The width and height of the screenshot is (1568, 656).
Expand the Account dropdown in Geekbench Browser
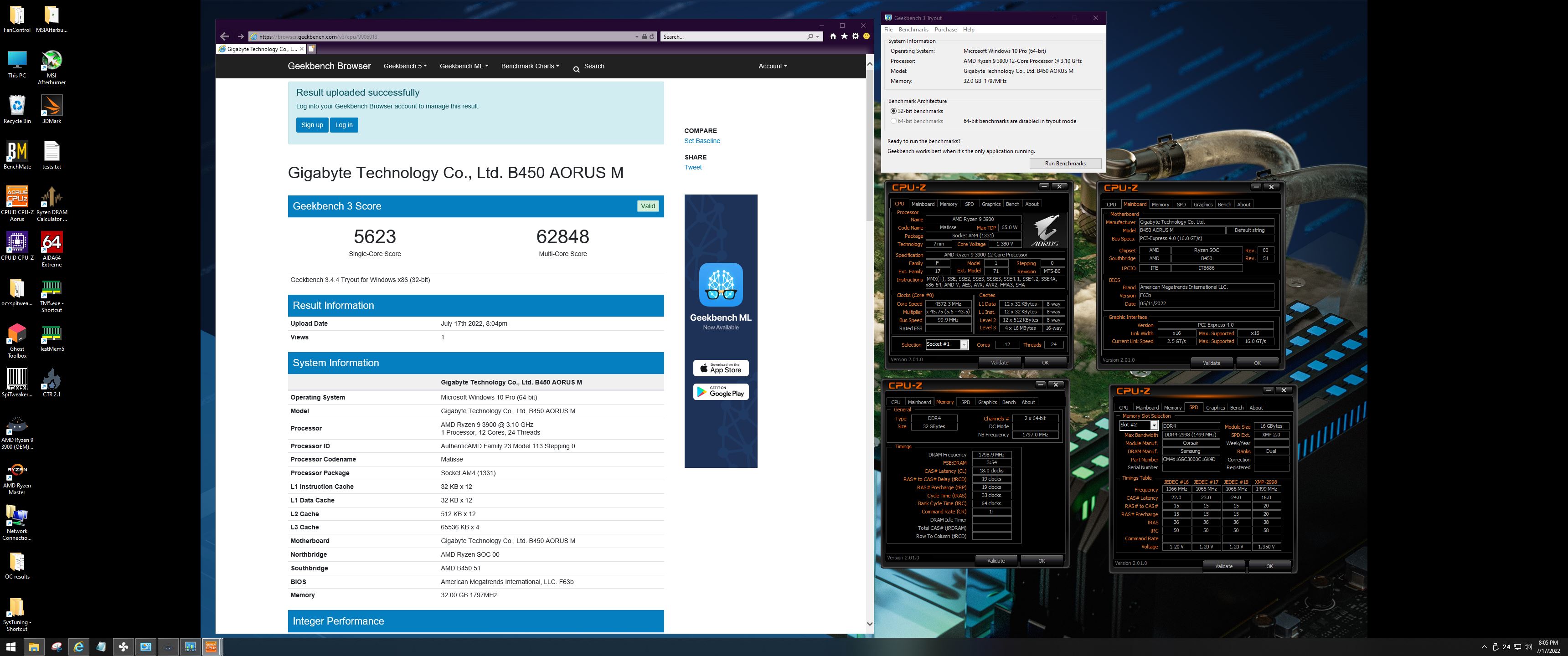(x=773, y=67)
